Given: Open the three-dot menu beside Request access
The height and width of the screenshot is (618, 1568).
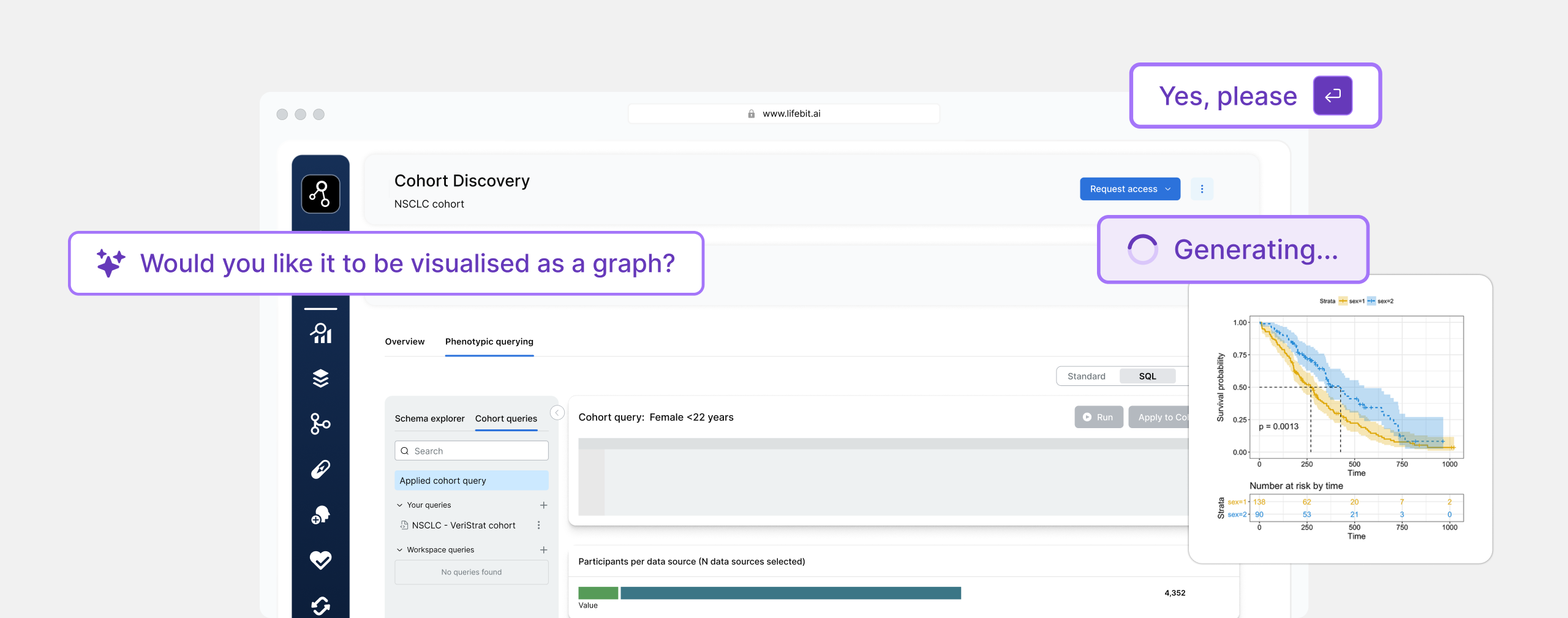Looking at the screenshot, I should (1202, 189).
